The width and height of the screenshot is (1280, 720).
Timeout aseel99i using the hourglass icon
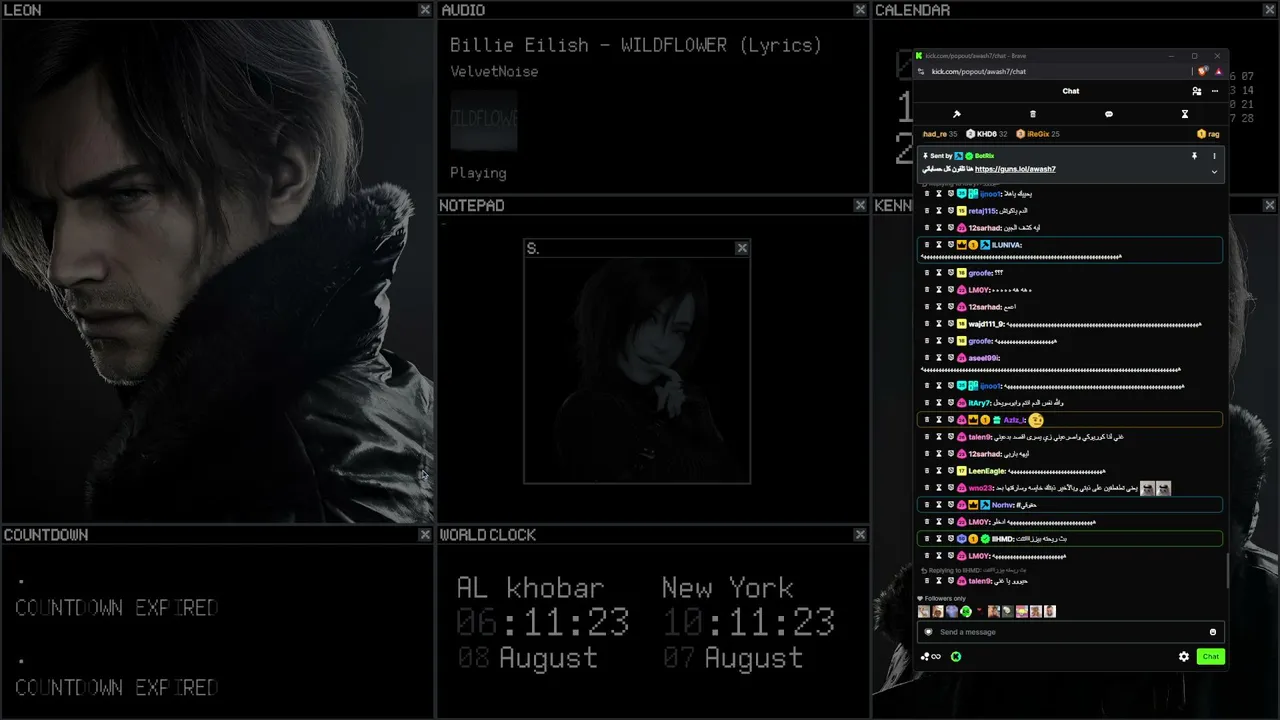click(x=939, y=358)
